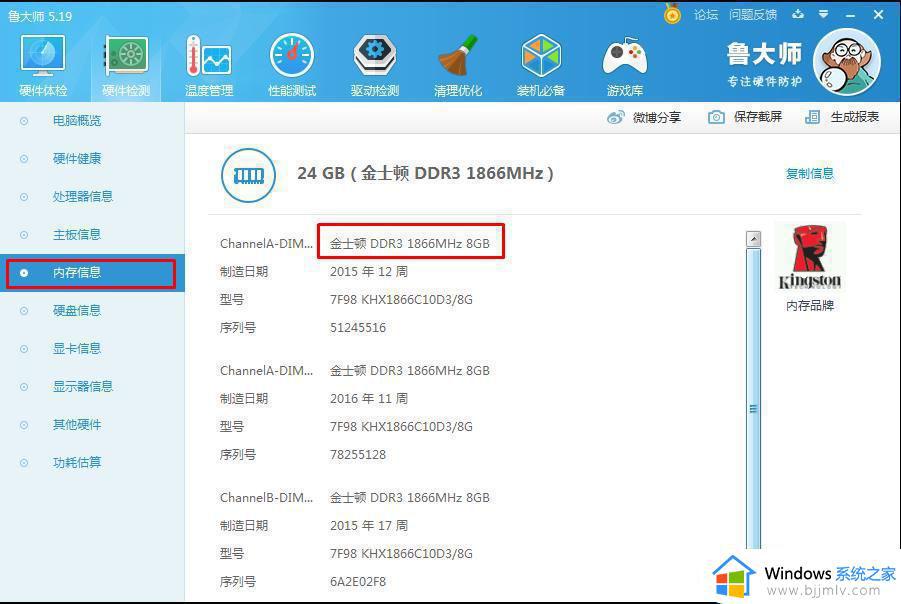Viewport: 901px width, 604px height.
Task: Click radio bullet beside 主板信息
Action: [x=24, y=234]
